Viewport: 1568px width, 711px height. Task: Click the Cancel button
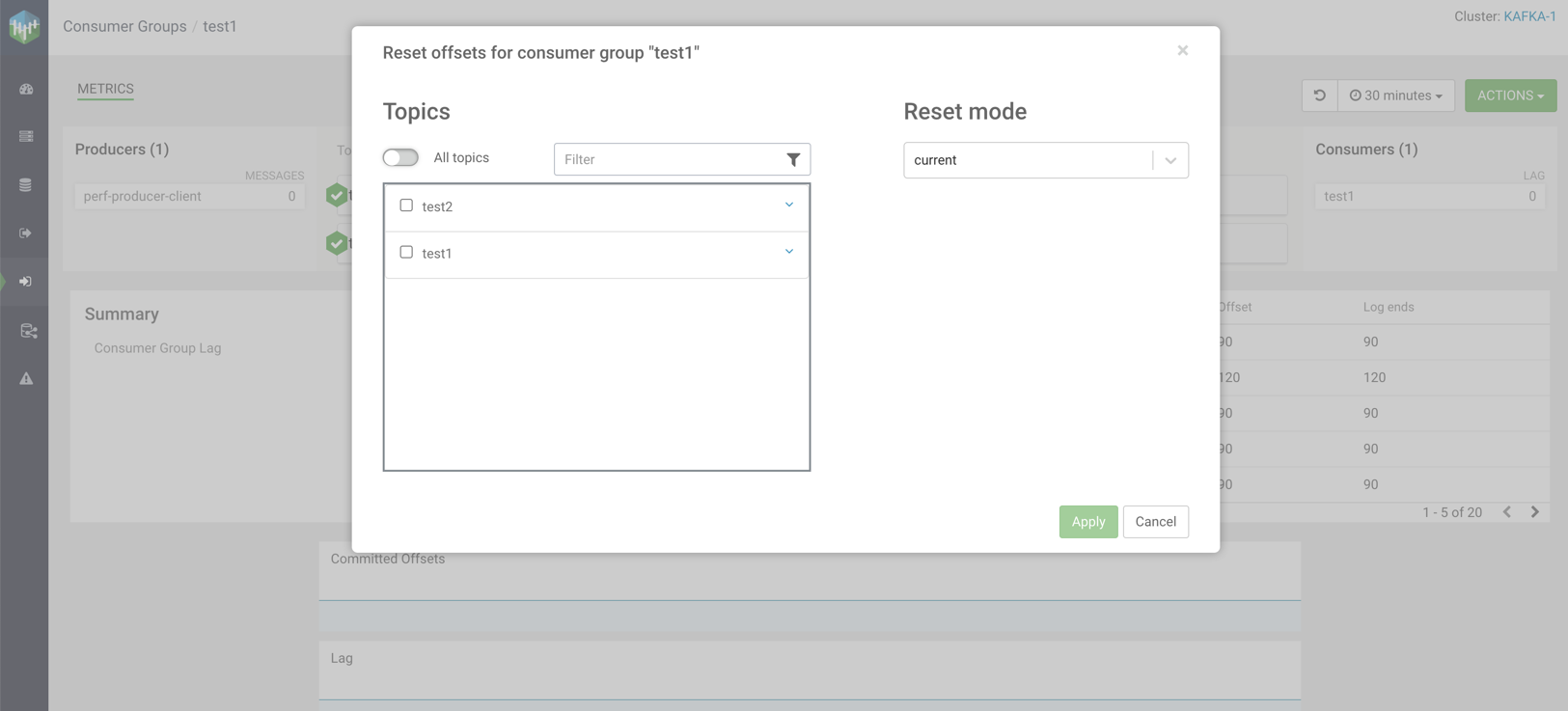coord(1155,522)
